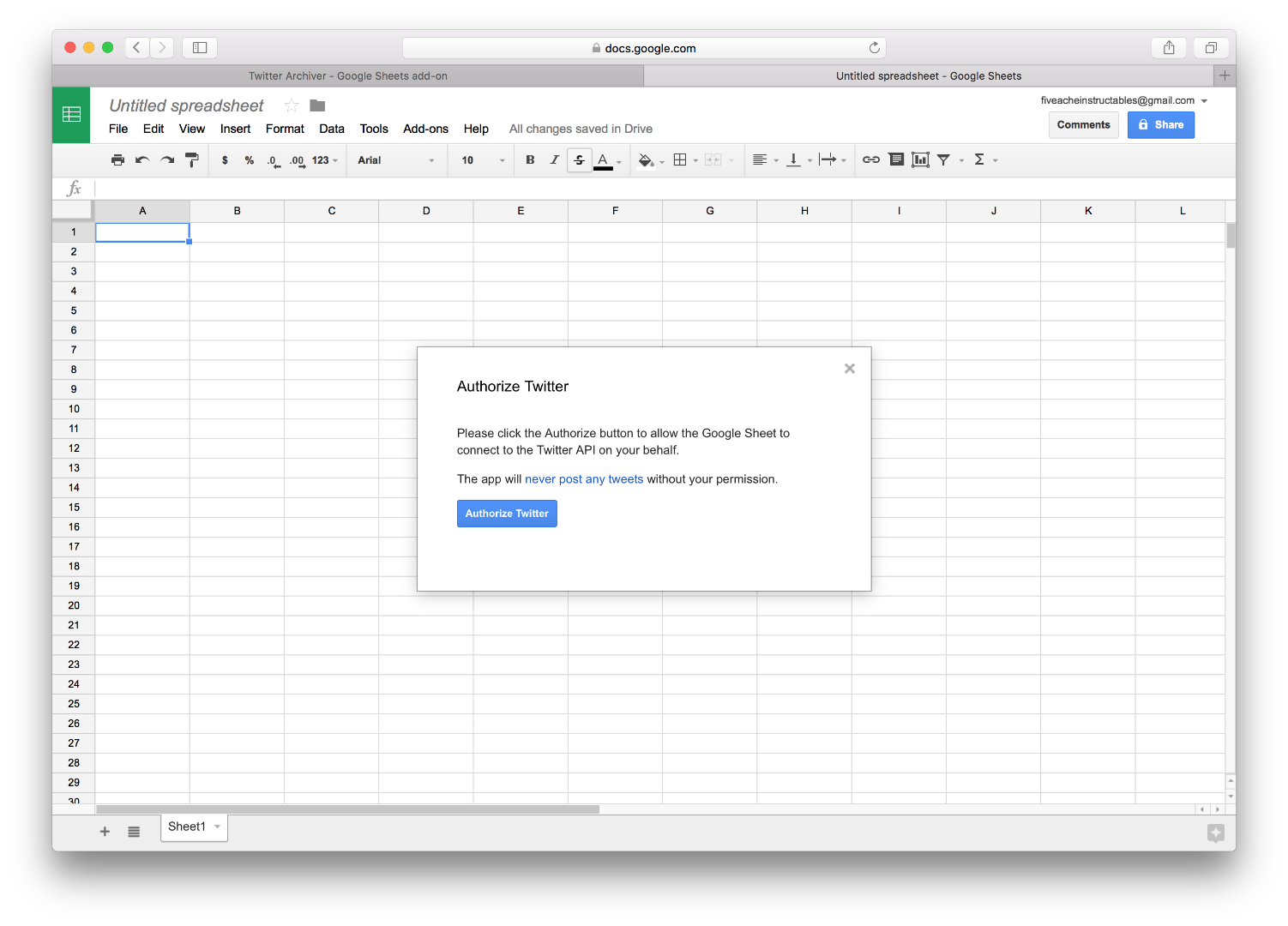Open the text color picker
Screen dimensions: 1288x926
coord(610,159)
